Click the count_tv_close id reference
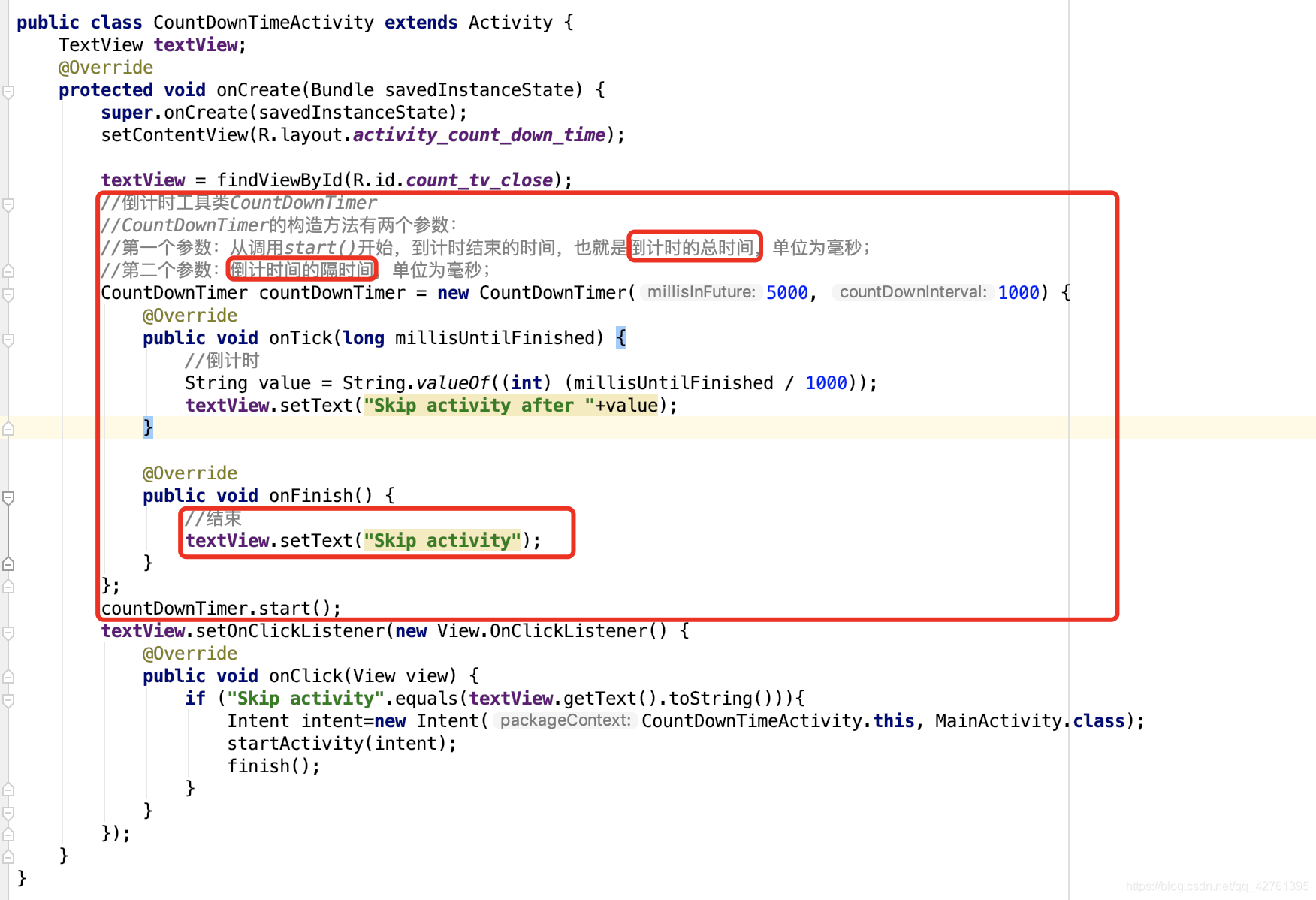 [478, 180]
